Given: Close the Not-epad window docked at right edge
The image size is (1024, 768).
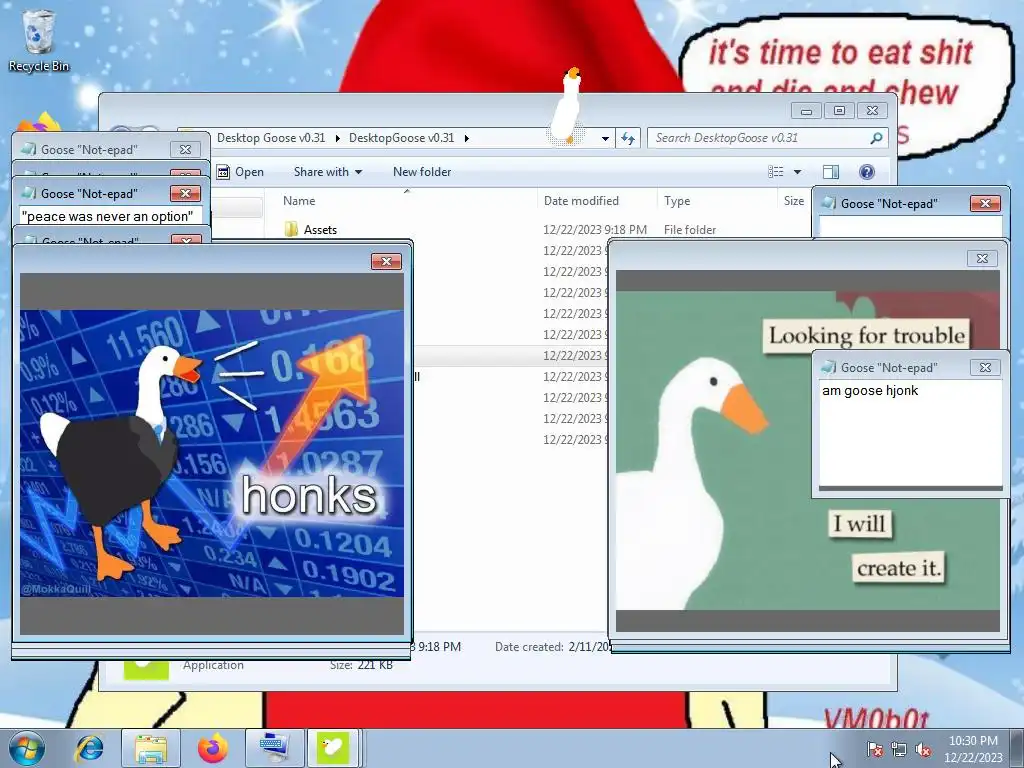Looking at the screenshot, I should (x=985, y=204).
